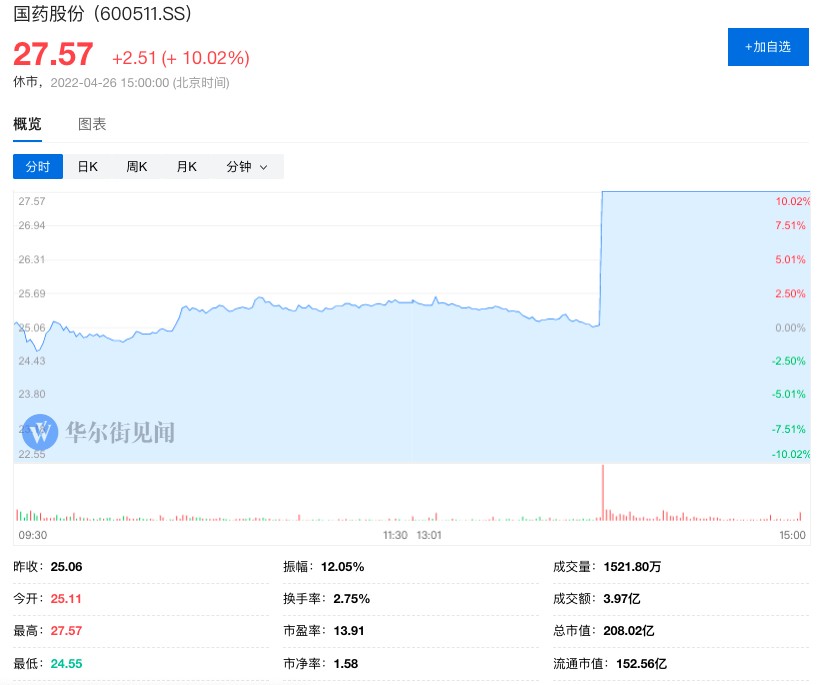
Task: Click the 振幅 value 12.05%
Action: 343,567
